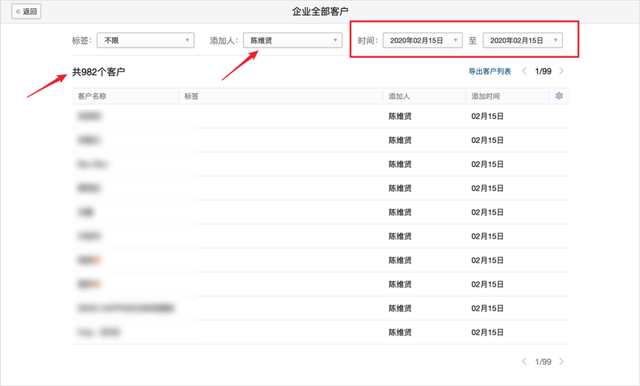Select the first customer row
Screen dimensions: 640x386
tap(320, 116)
